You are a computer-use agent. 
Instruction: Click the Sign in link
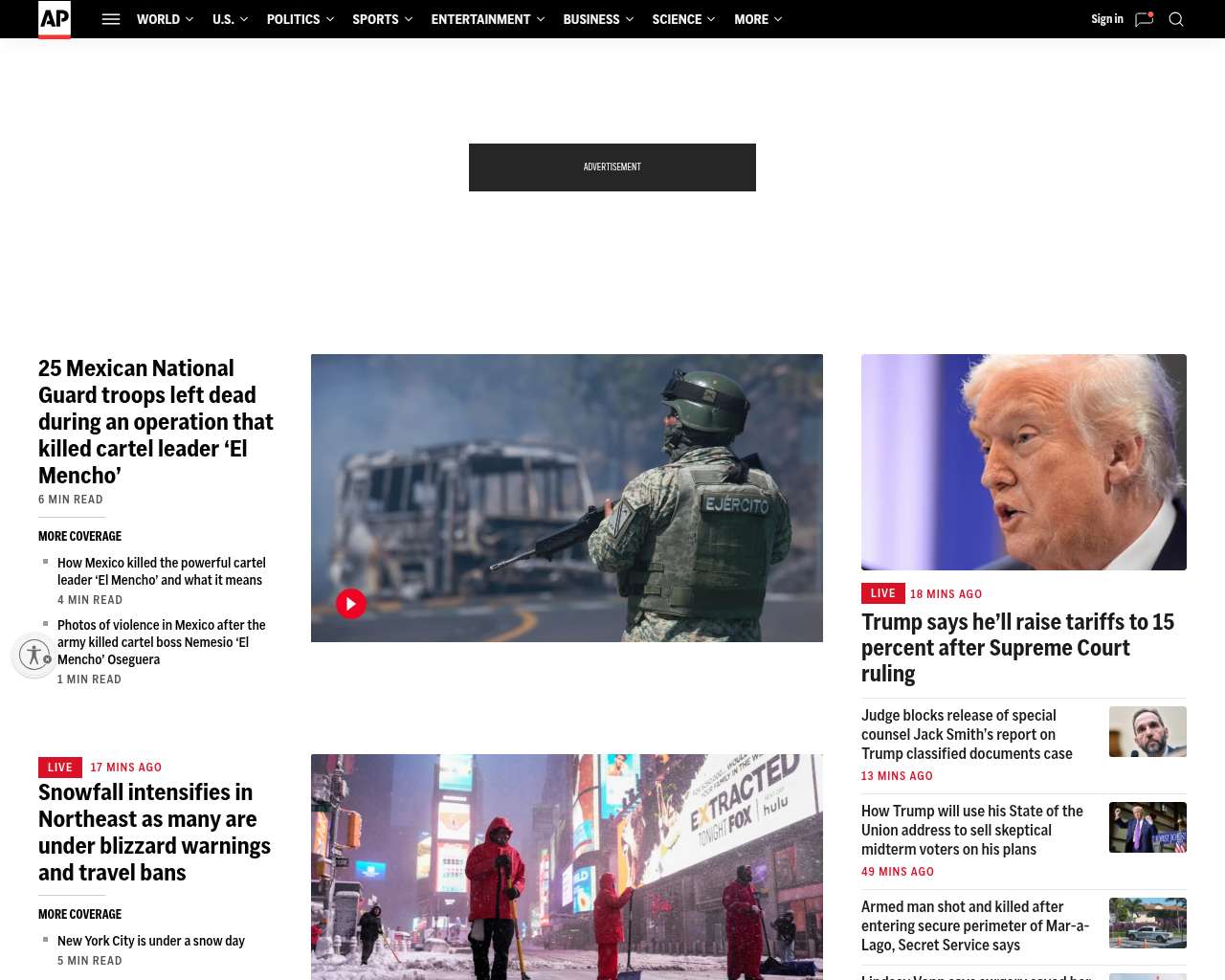(x=1106, y=19)
